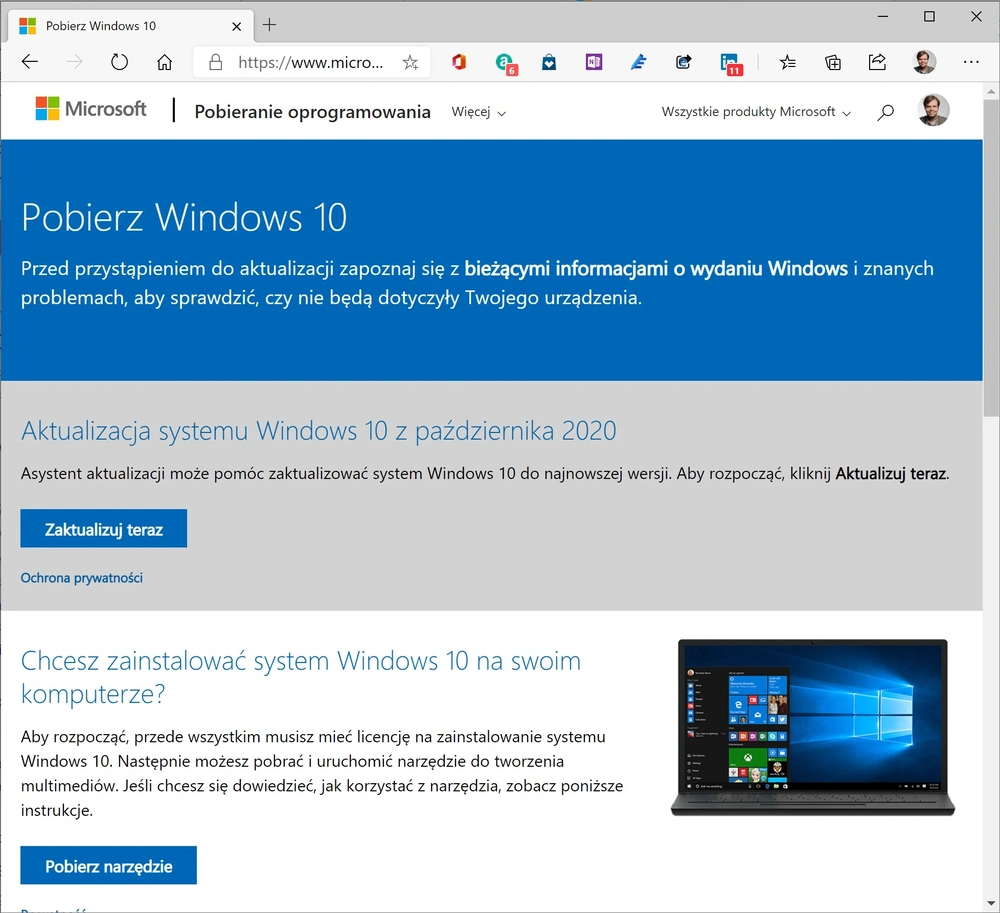Select the Pobierz Windows 10 tab

coord(131,26)
